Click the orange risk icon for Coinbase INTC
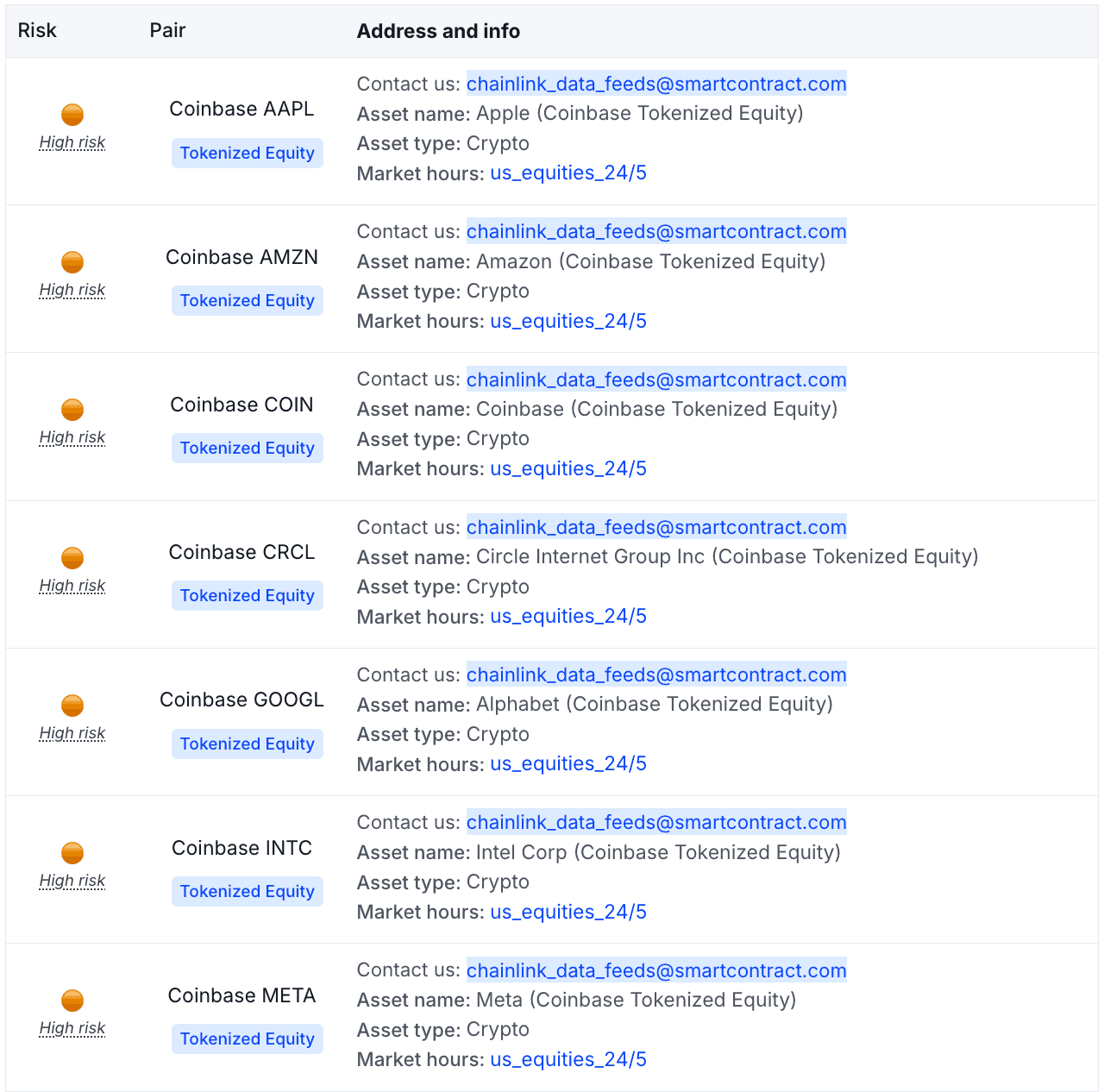 pyautogui.click(x=72, y=852)
